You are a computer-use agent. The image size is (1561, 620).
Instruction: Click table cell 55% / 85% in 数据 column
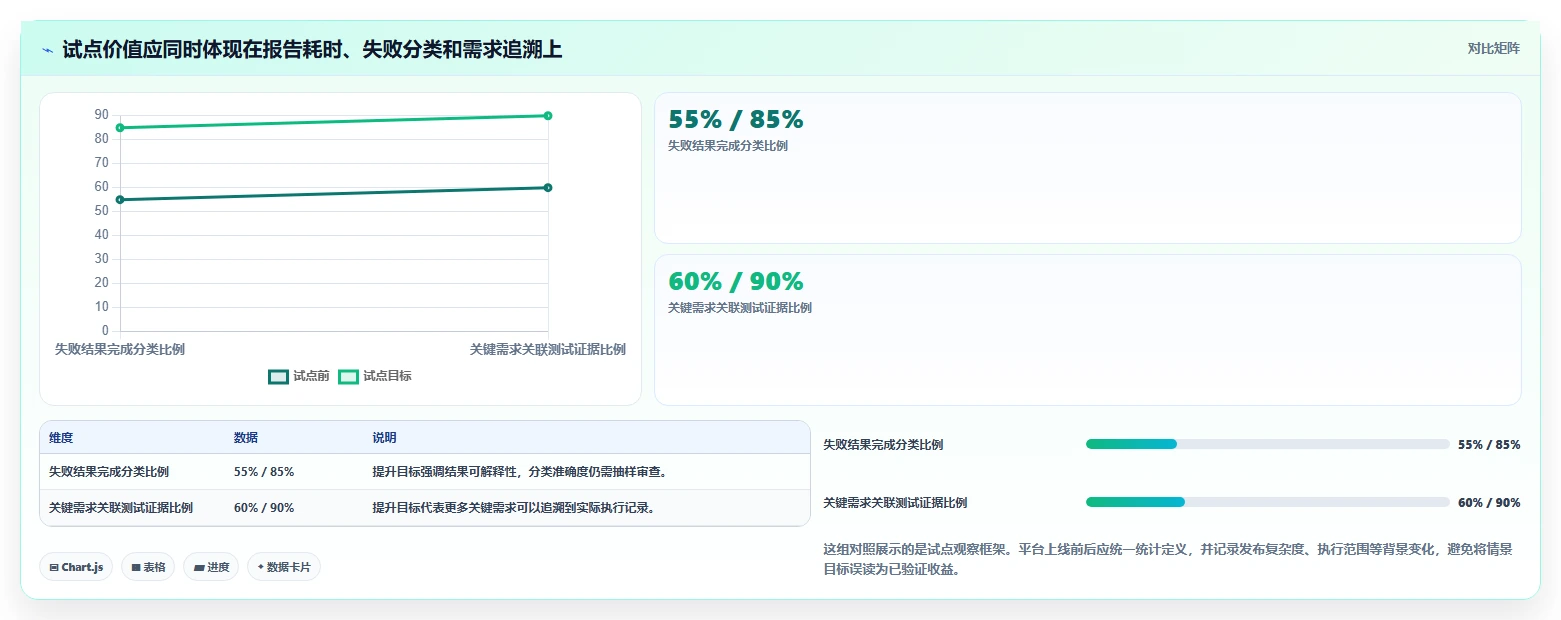coord(264,472)
